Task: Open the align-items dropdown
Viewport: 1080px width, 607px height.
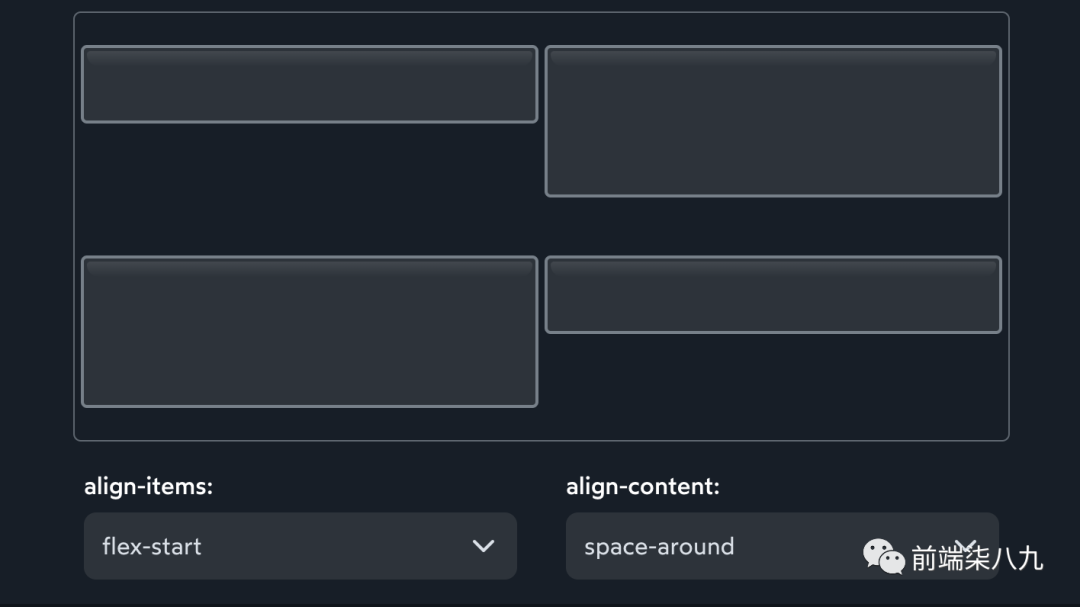Action: click(x=300, y=546)
